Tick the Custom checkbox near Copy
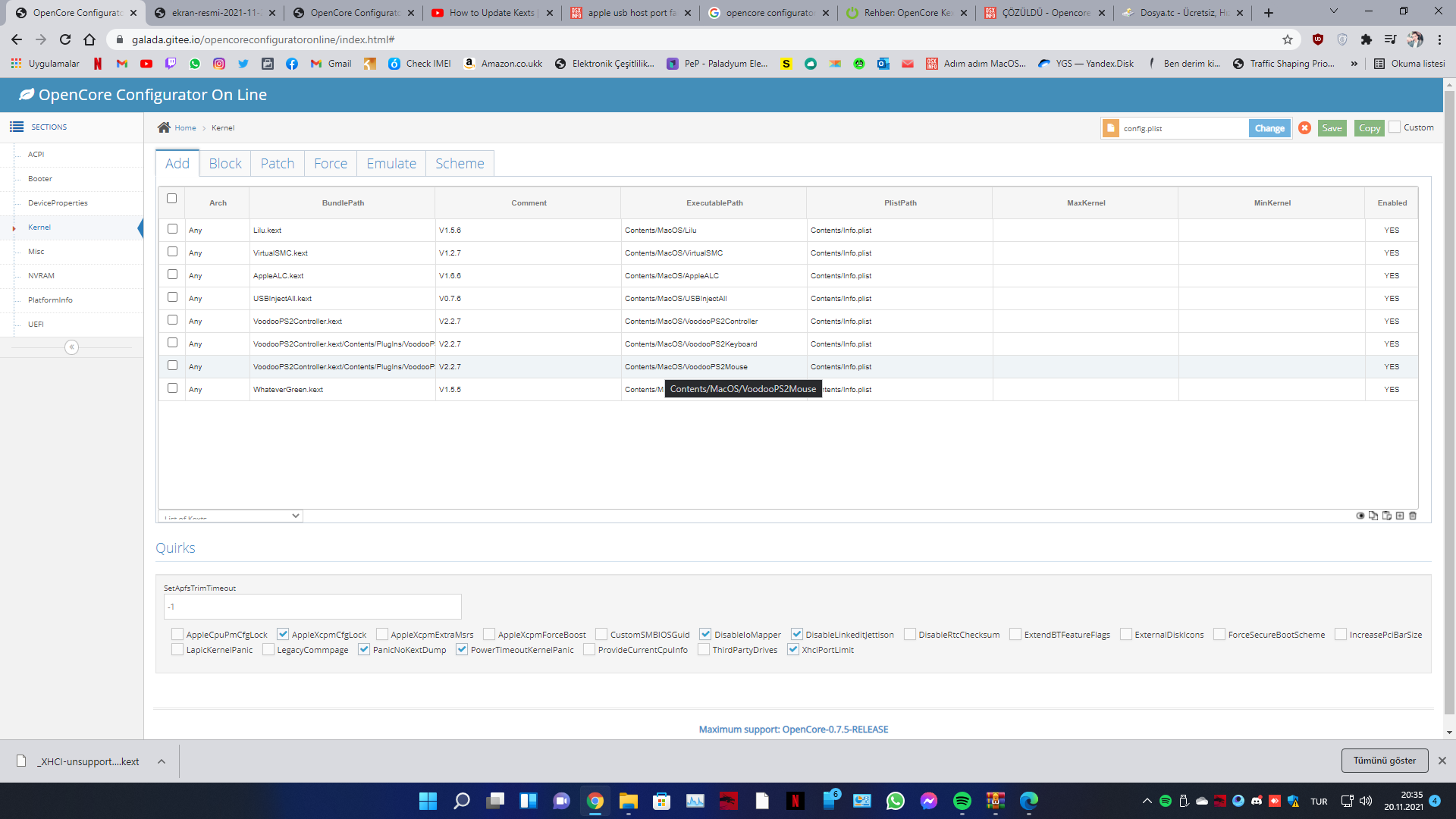The image size is (1456, 819). click(x=1395, y=127)
